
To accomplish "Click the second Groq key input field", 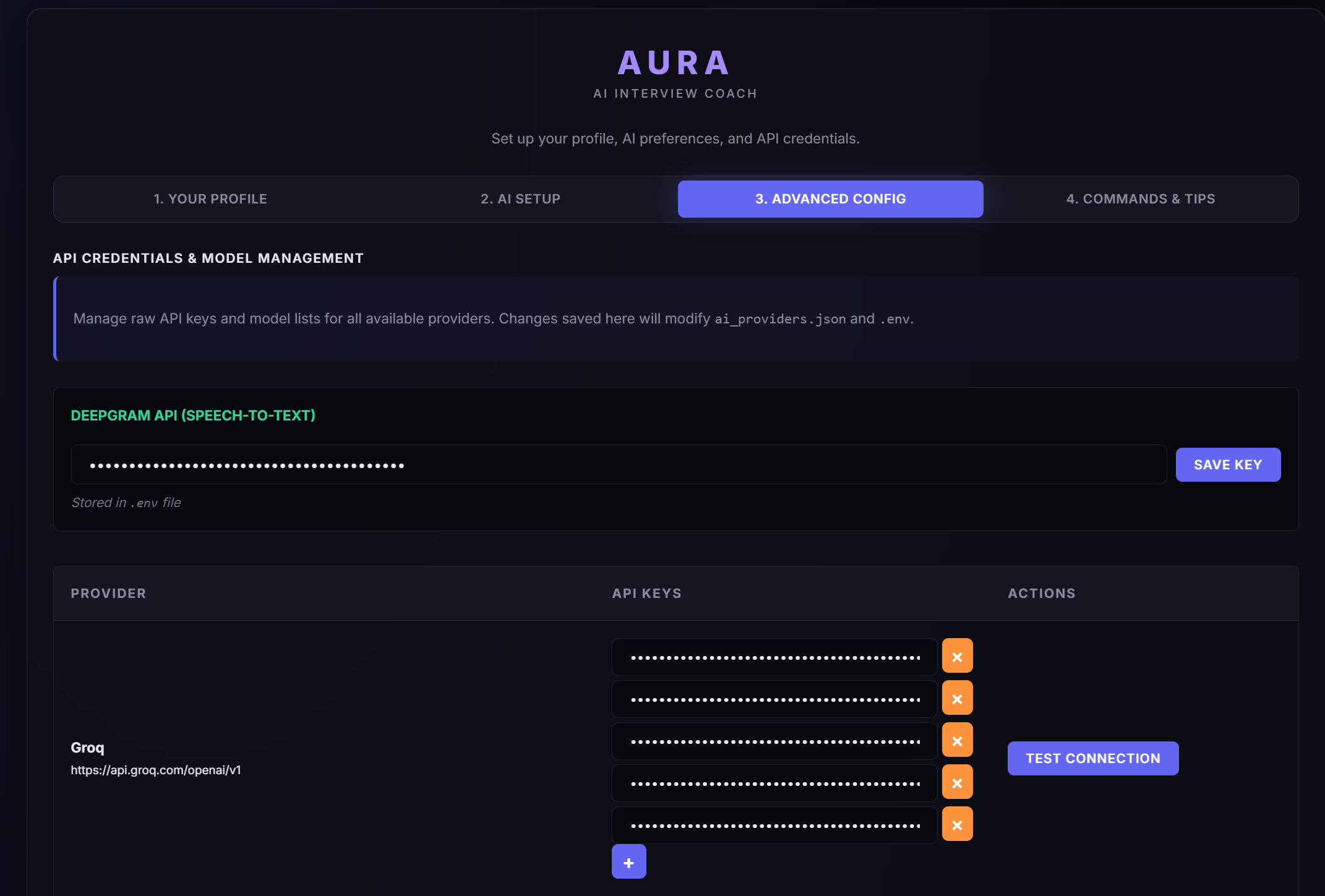I will coord(774,698).
